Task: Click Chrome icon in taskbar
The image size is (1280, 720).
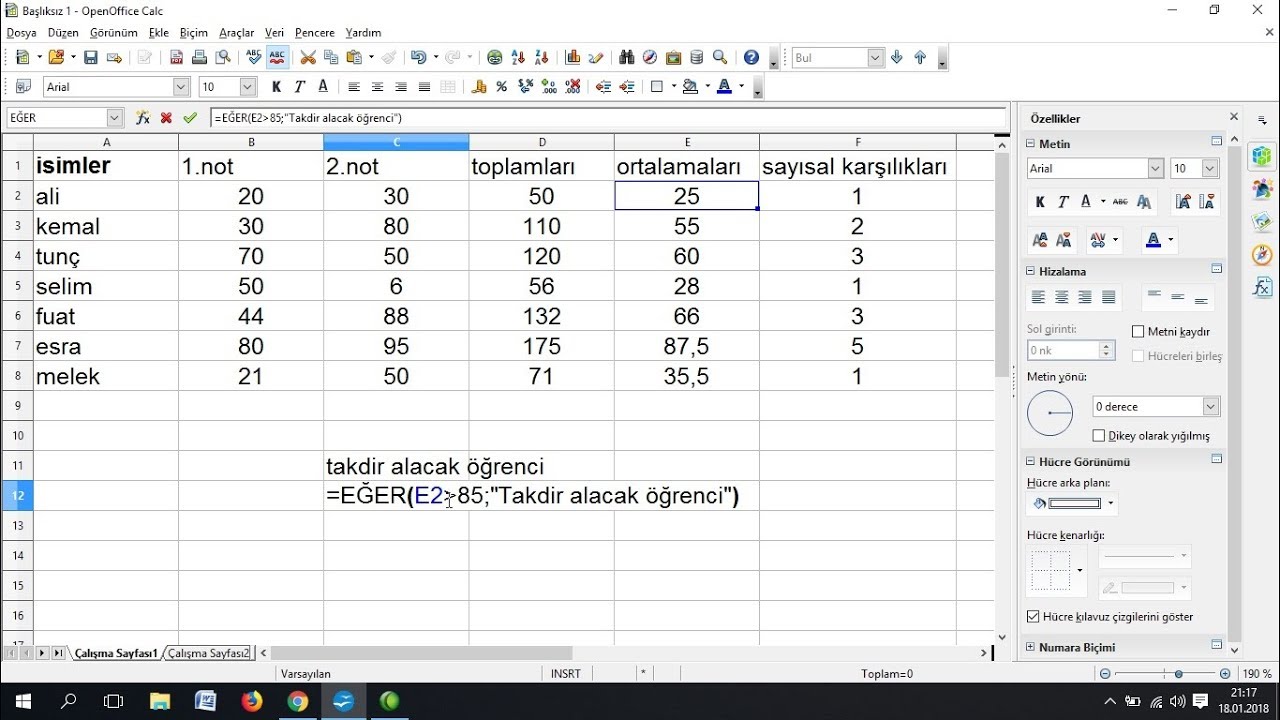Action: pos(297,701)
